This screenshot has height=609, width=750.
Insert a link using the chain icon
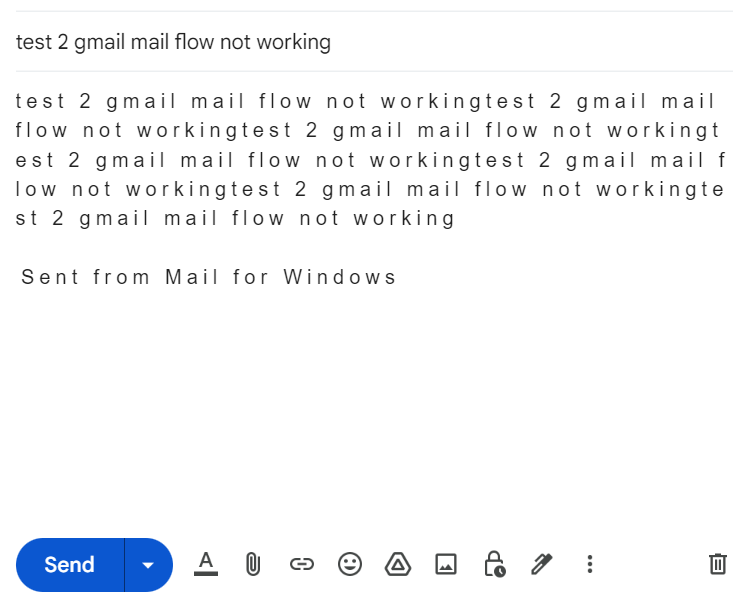[302, 565]
